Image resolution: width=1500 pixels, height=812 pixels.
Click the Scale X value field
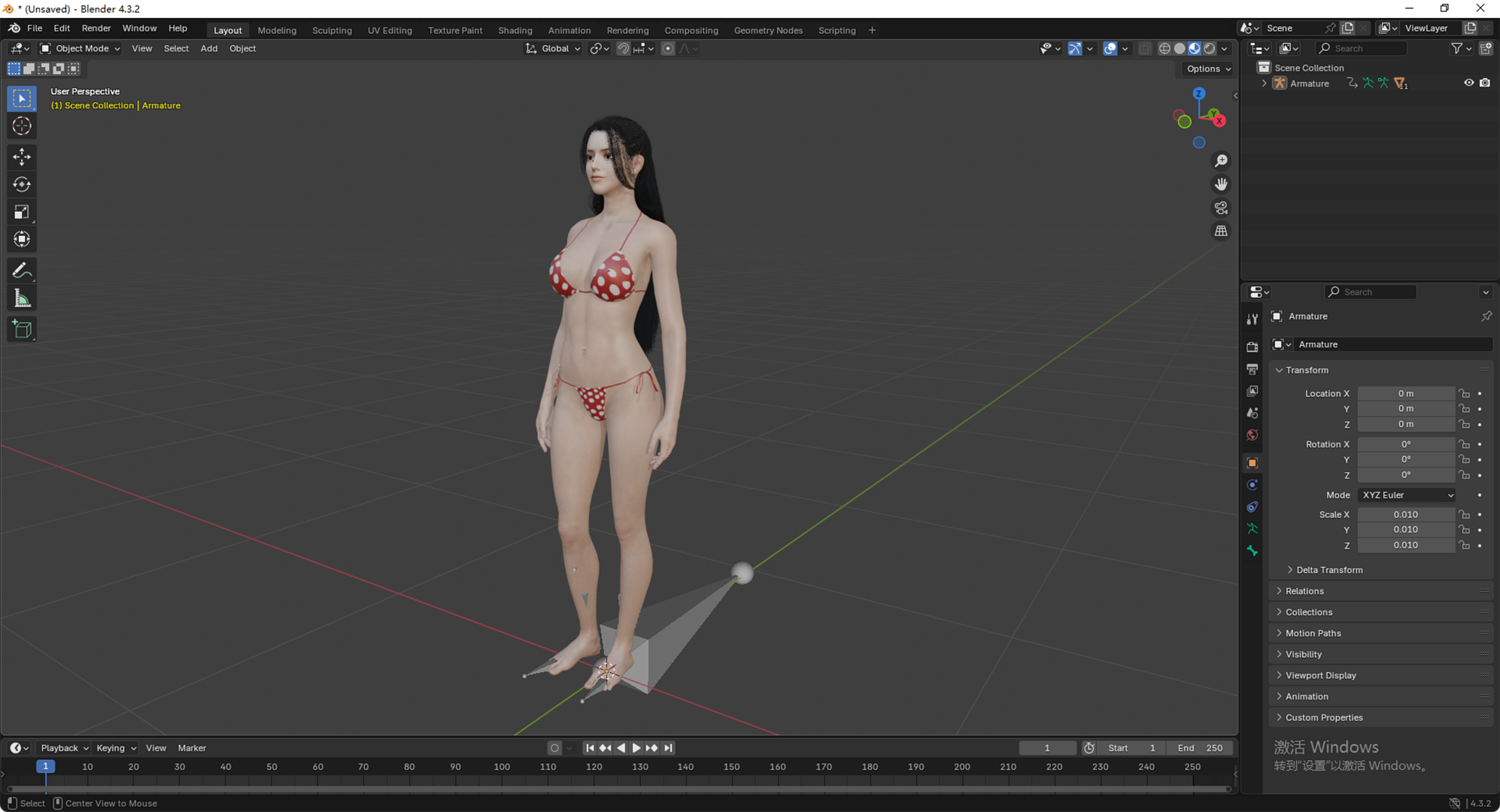click(1406, 515)
